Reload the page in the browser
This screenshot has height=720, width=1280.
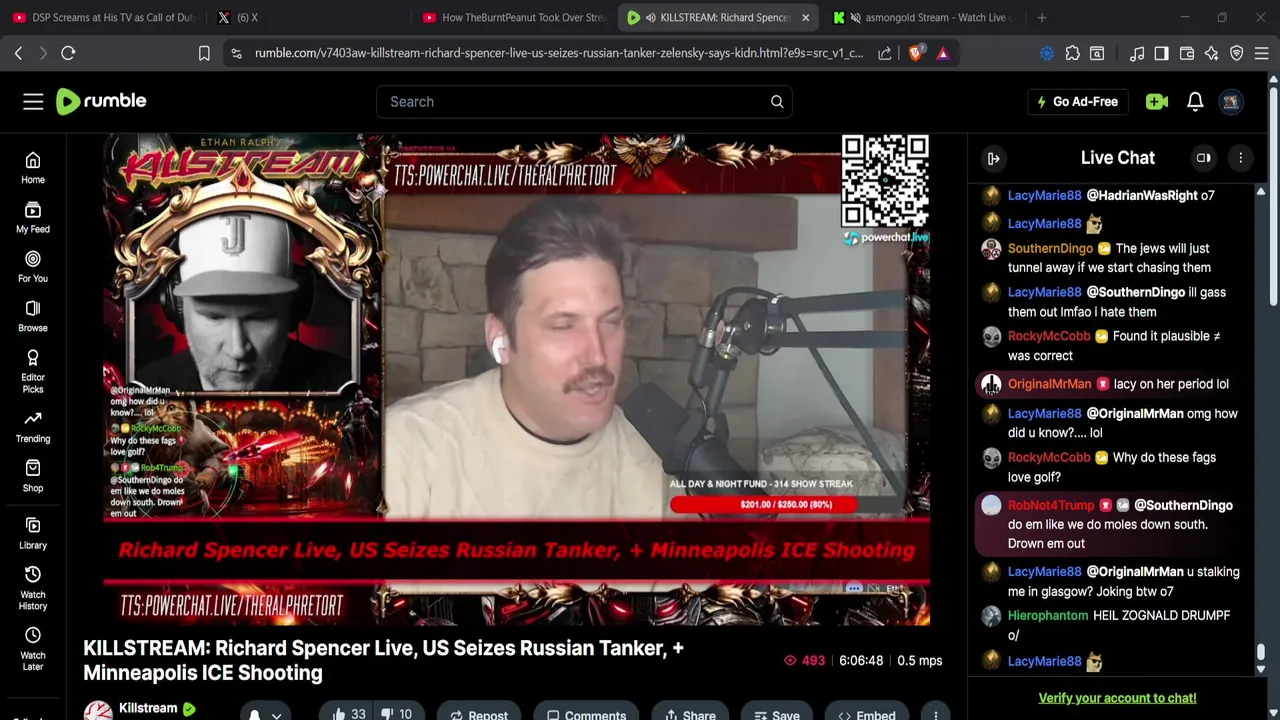click(68, 53)
